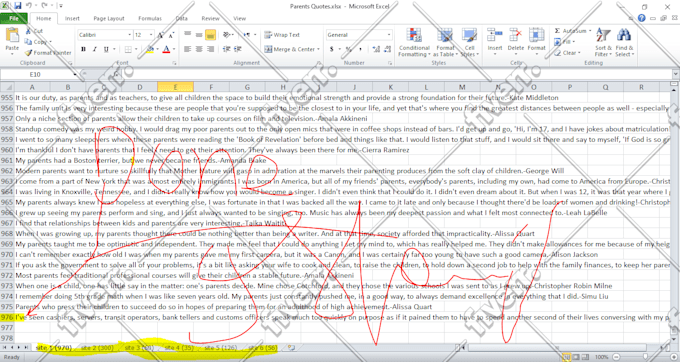Save the workbook from Quick Access Toolbar

click(18, 6)
